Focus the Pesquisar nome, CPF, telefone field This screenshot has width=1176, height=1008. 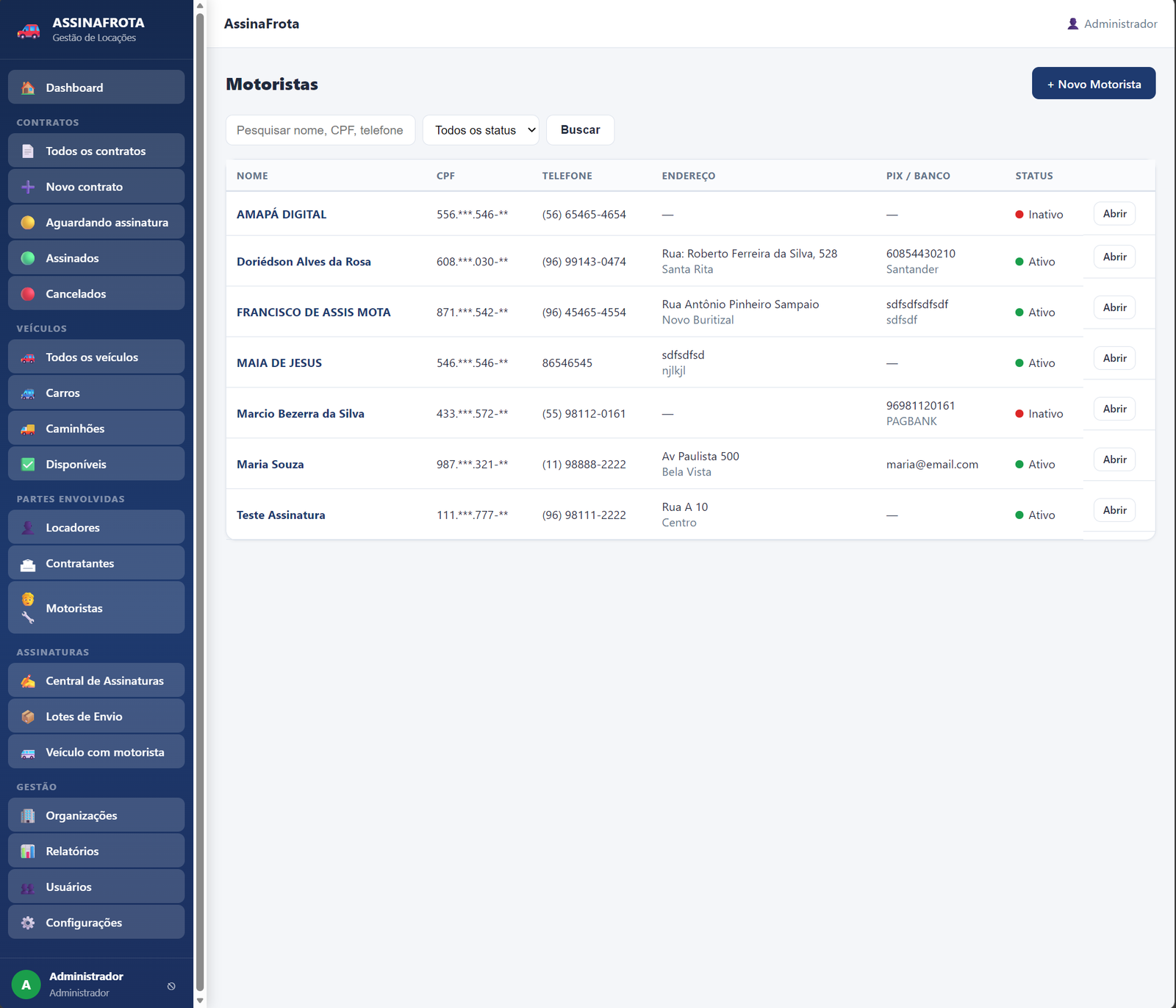click(320, 130)
